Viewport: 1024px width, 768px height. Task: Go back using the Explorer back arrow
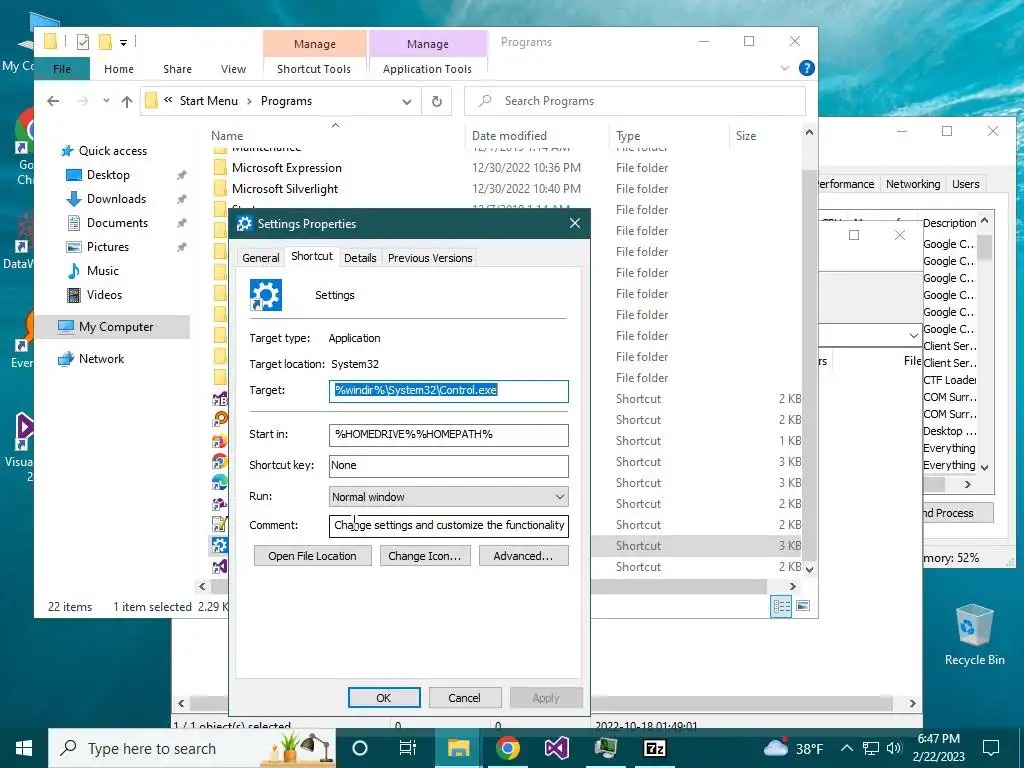coord(54,101)
